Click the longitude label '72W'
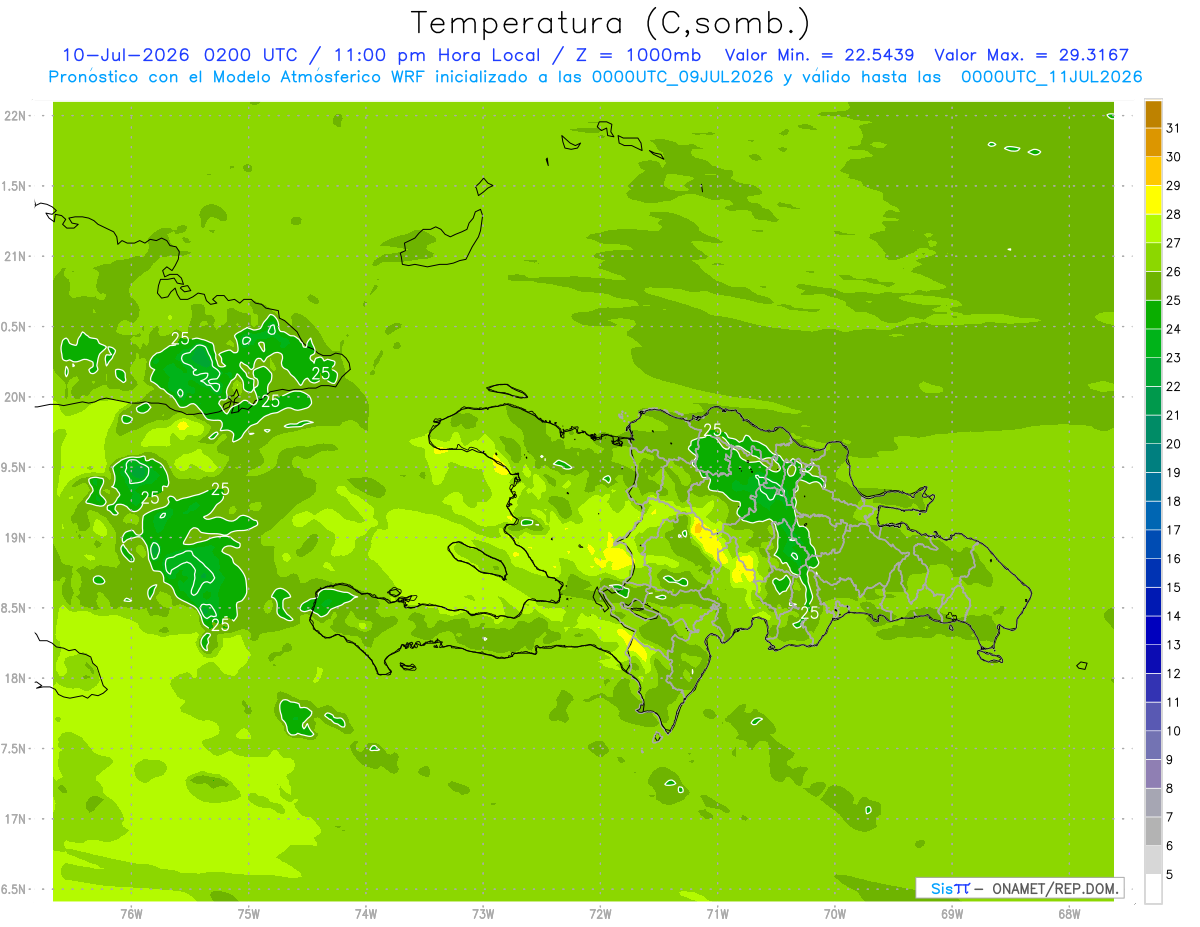 coord(600,914)
